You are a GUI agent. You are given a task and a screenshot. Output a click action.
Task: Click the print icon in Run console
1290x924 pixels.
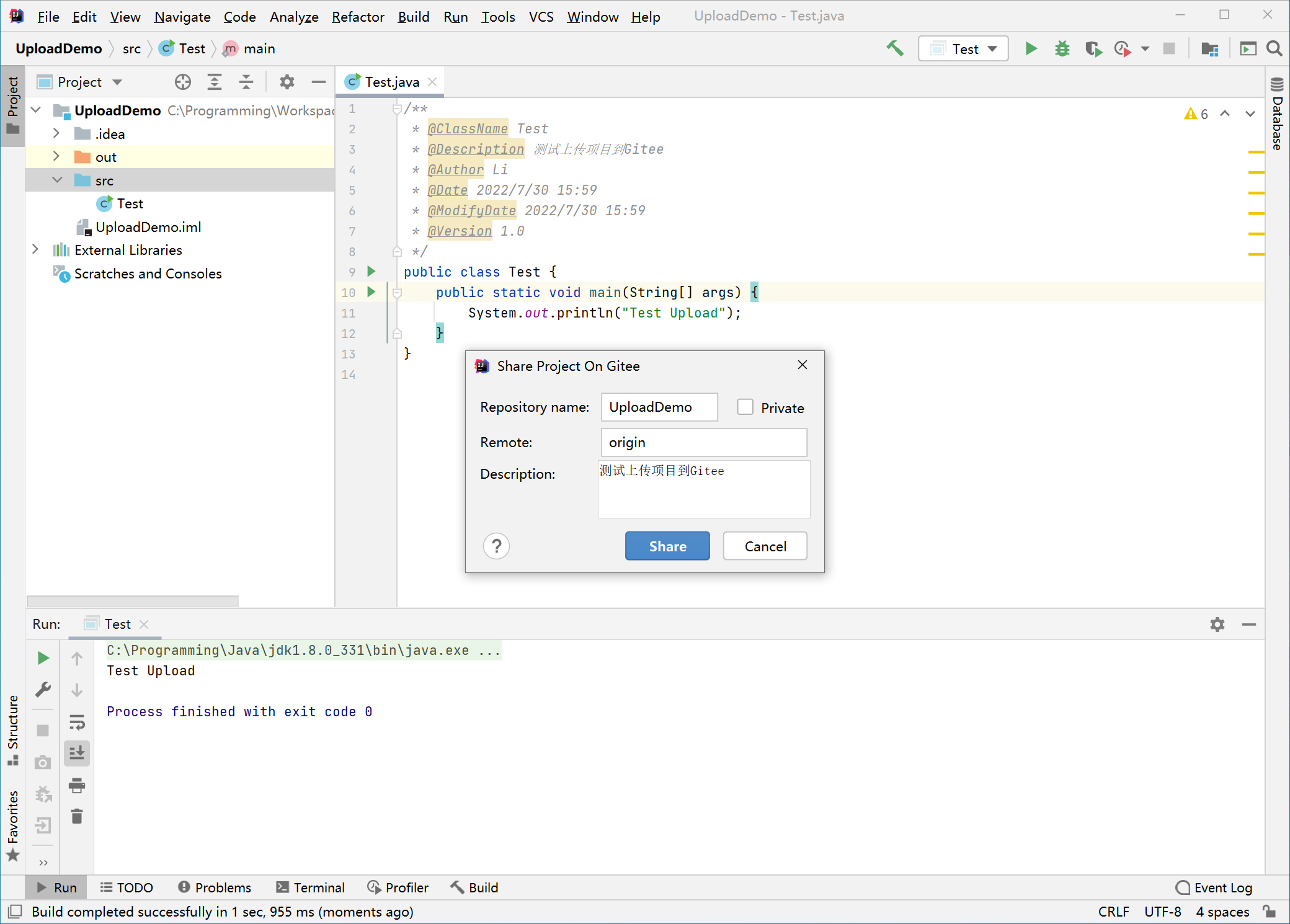click(77, 786)
